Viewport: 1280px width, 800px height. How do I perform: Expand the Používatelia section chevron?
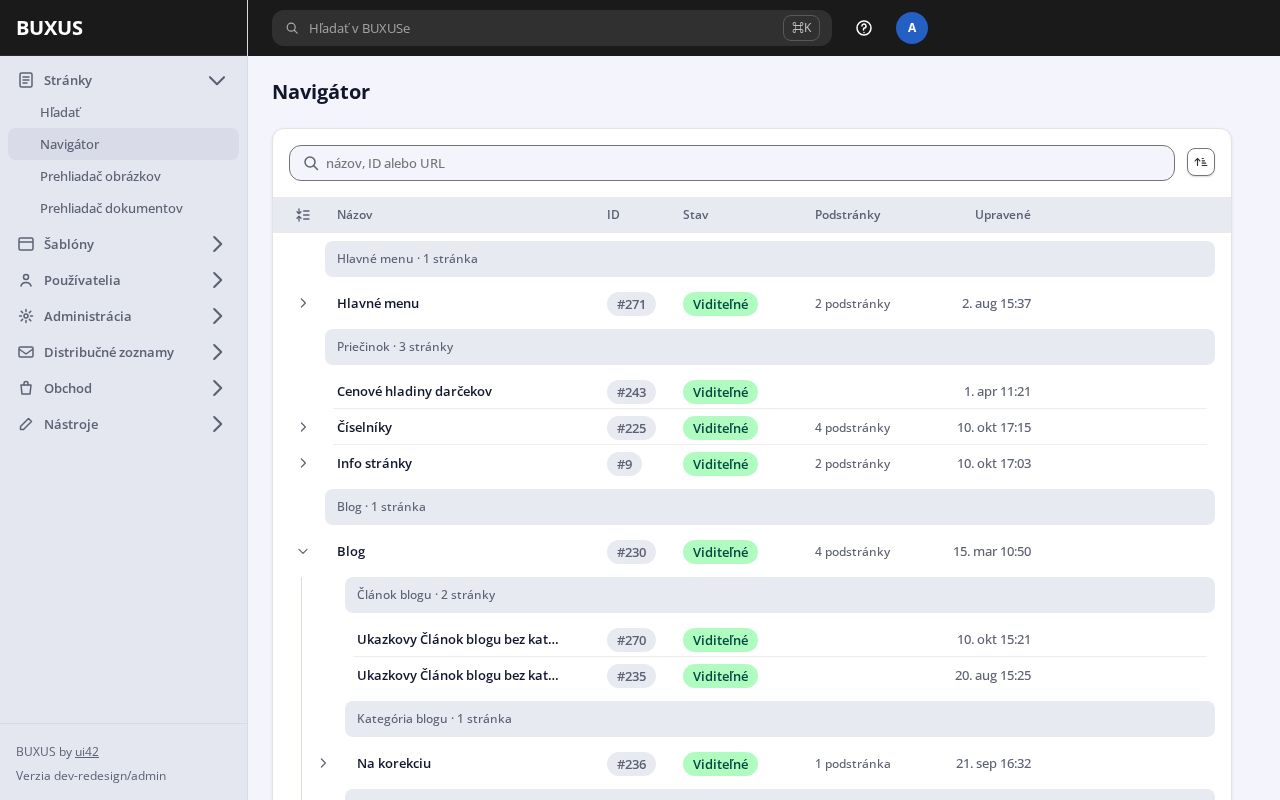[x=217, y=280]
